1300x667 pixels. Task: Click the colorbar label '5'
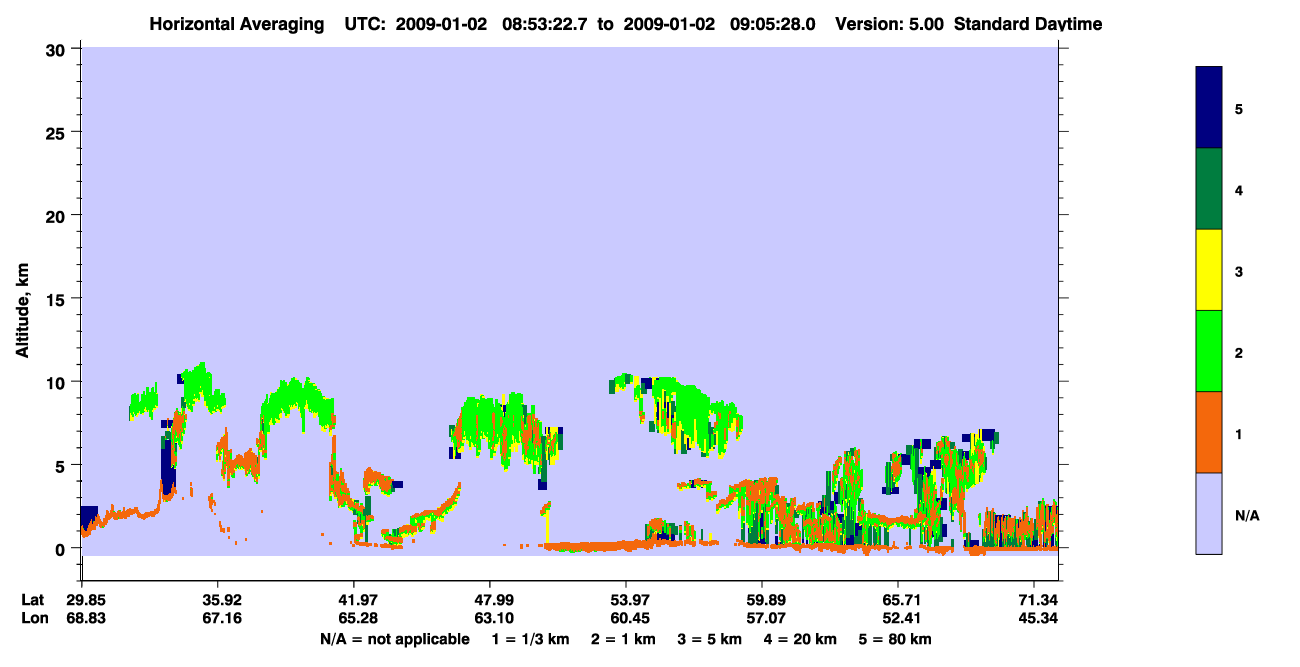[1239, 109]
